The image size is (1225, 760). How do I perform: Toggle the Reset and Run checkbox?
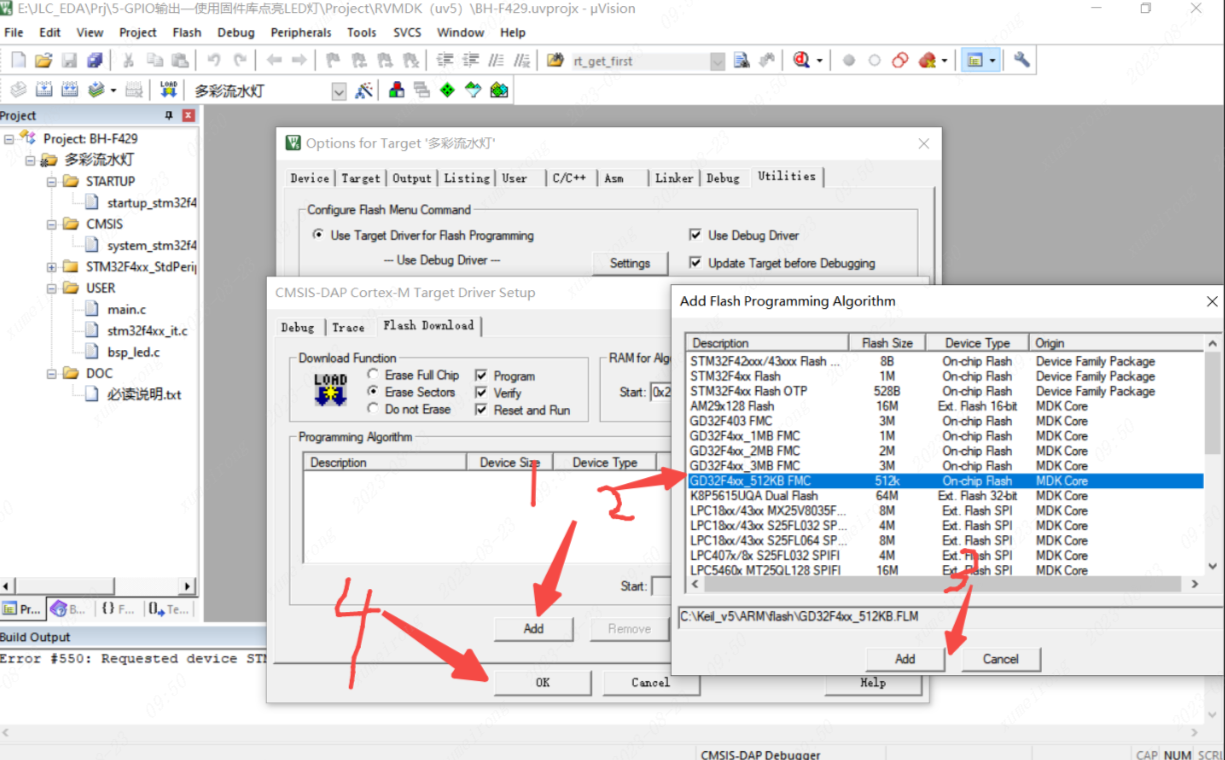coord(481,410)
